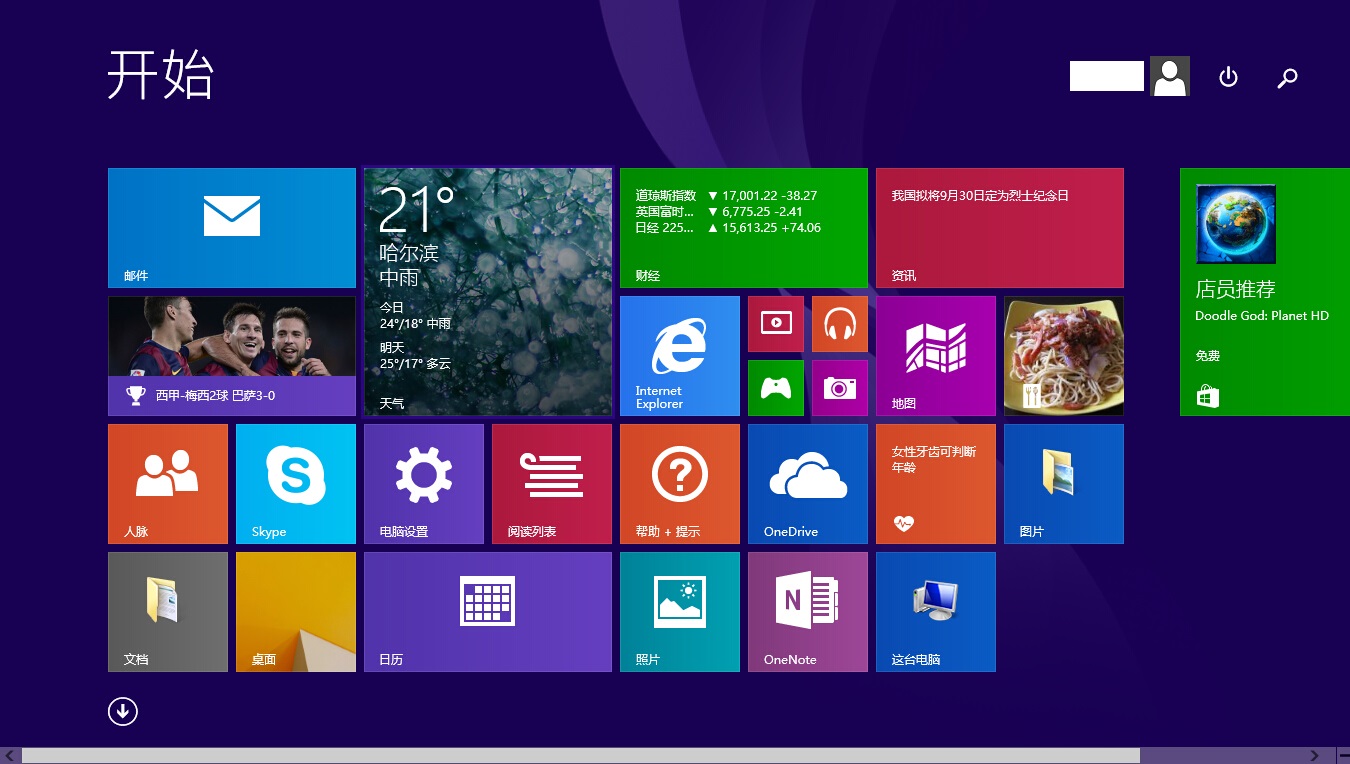Image resolution: width=1350 pixels, height=764 pixels.
Task: Open the 文档 Documents folder tile
Action: [168, 612]
